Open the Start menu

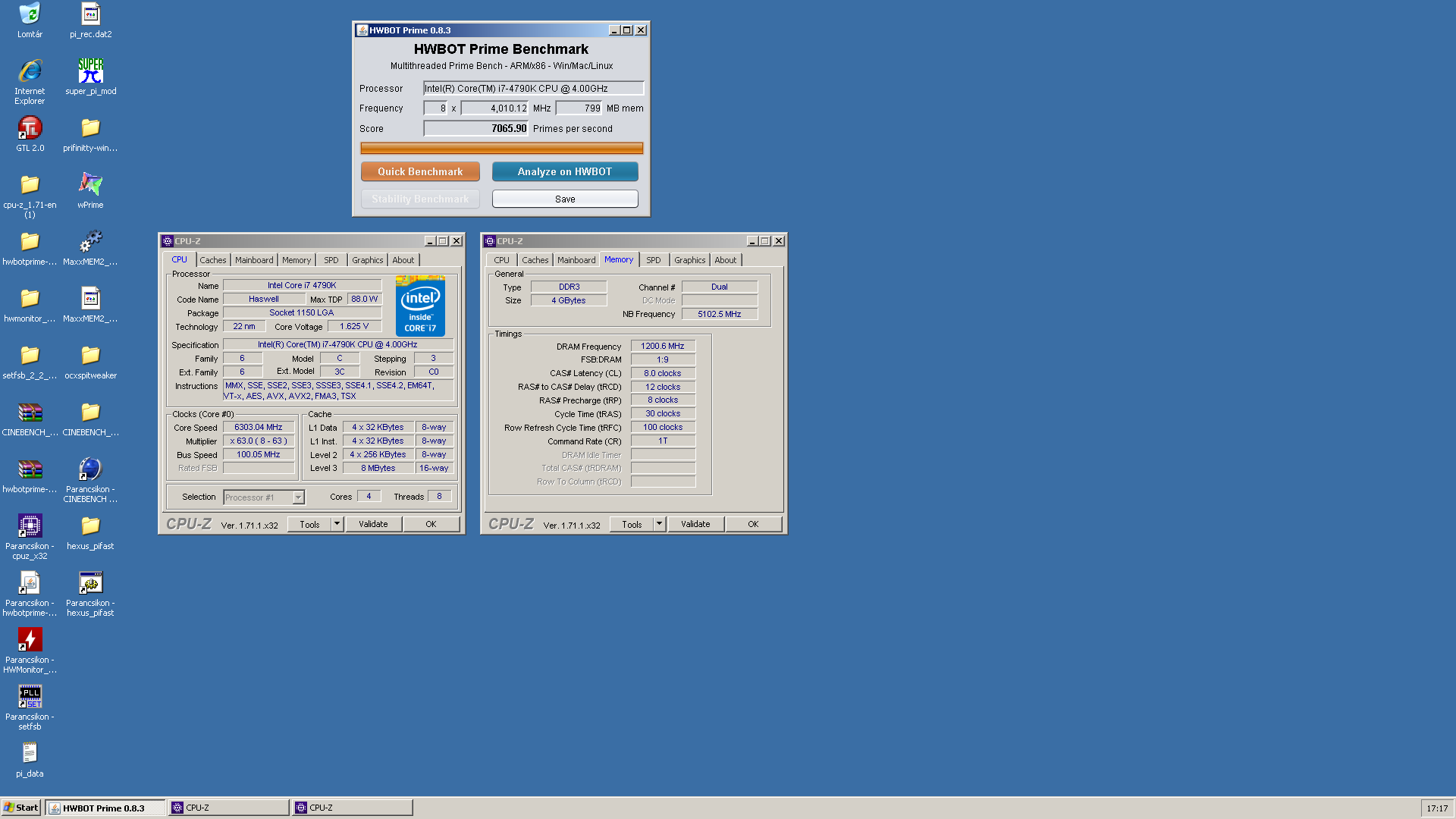21,808
